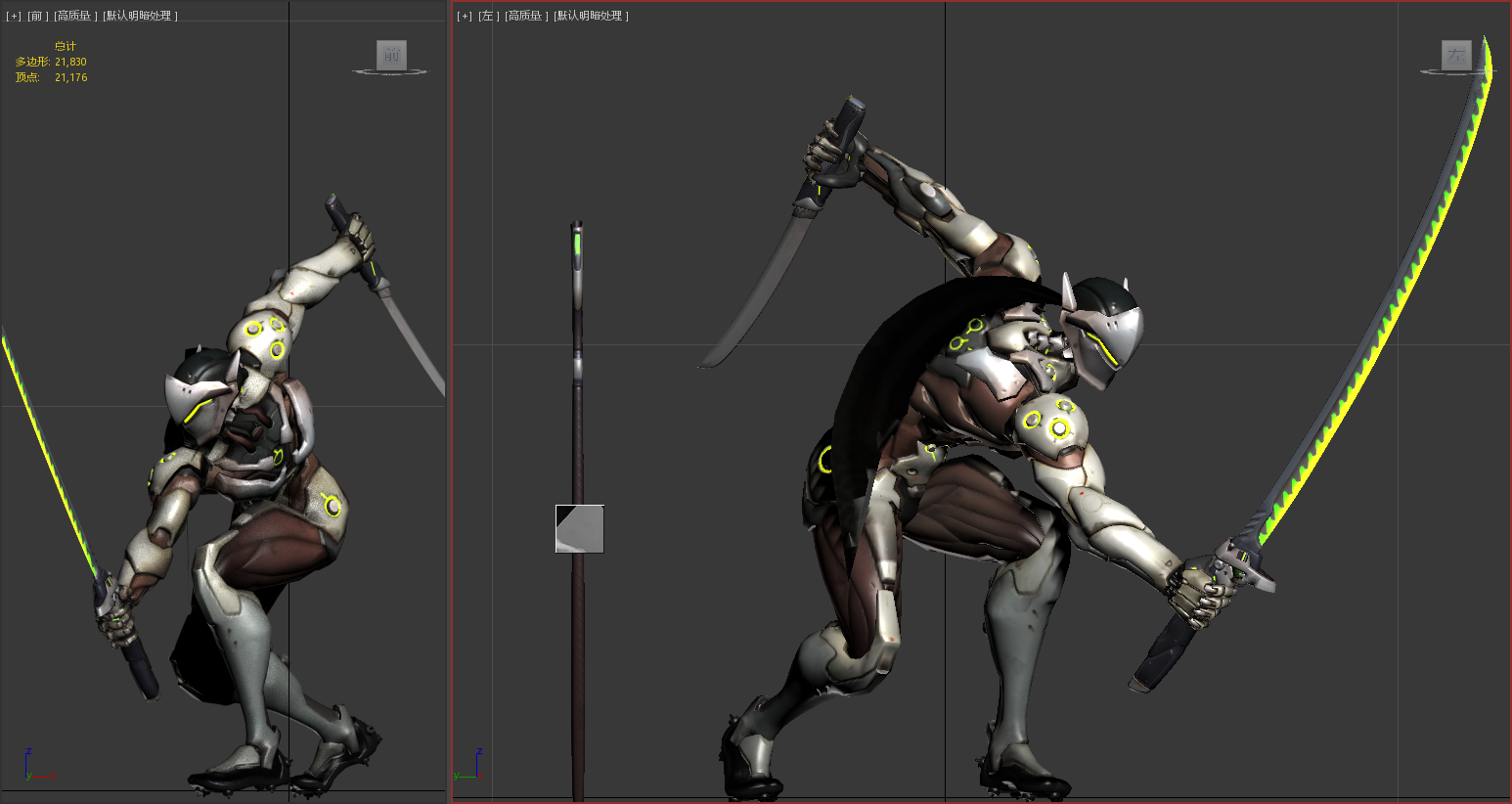Open the 默认明暗处理 shading menu in the side (左) viewport
Image resolution: width=1512 pixels, height=804 pixels.
[x=591, y=16]
